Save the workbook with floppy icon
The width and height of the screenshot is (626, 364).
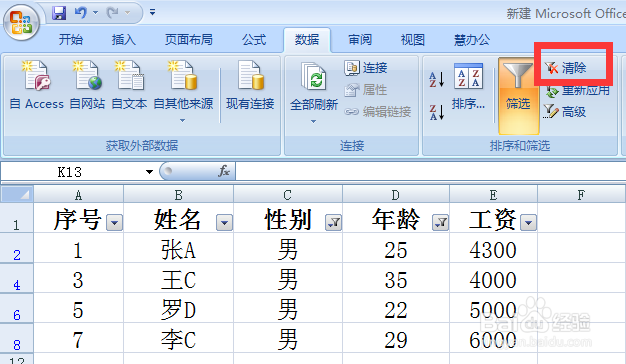(x=59, y=13)
